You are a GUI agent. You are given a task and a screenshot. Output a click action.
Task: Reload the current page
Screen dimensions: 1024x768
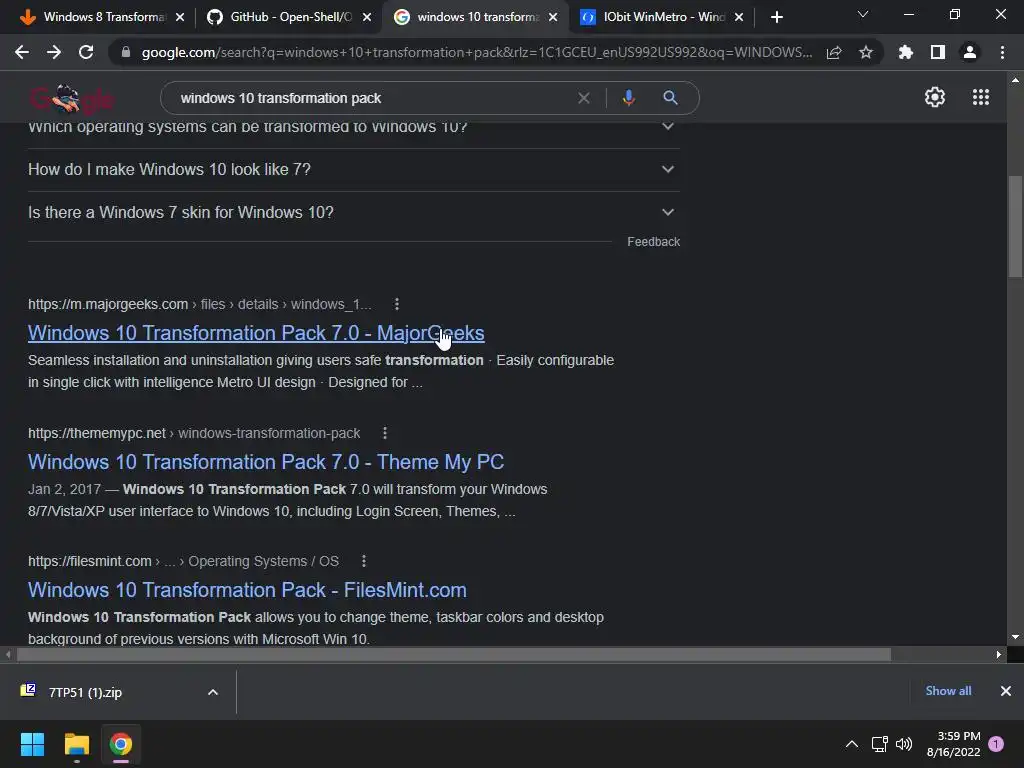click(86, 52)
